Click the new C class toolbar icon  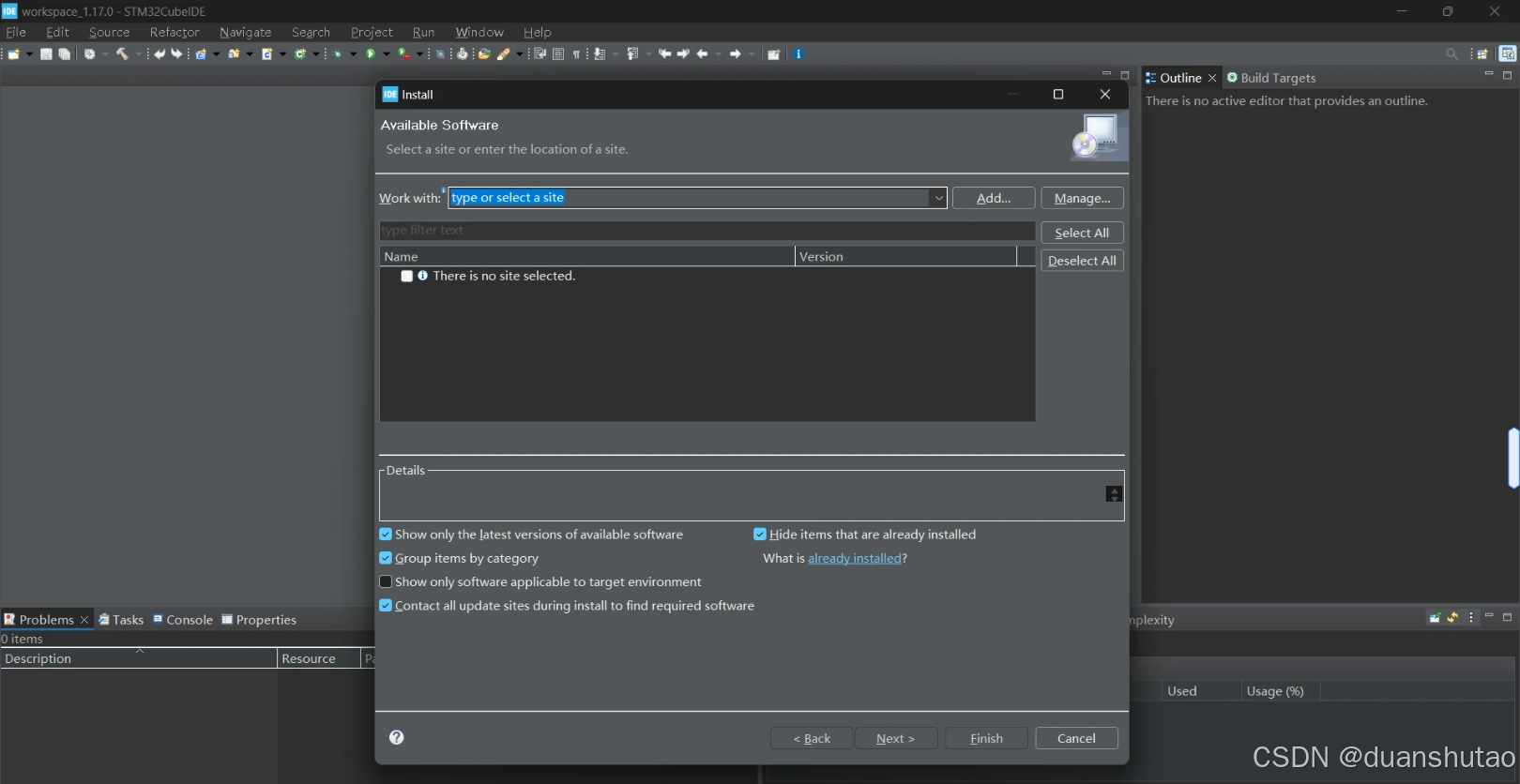[299, 54]
